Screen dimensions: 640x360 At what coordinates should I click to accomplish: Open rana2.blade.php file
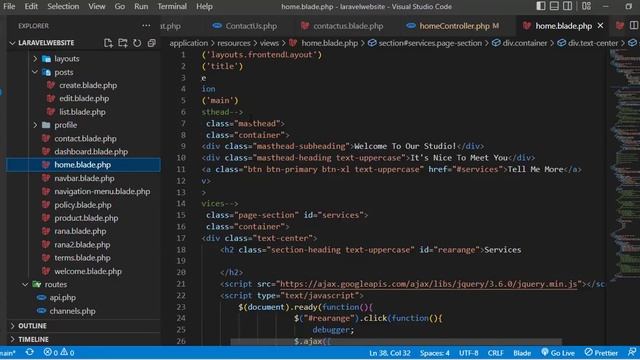click(82, 244)
